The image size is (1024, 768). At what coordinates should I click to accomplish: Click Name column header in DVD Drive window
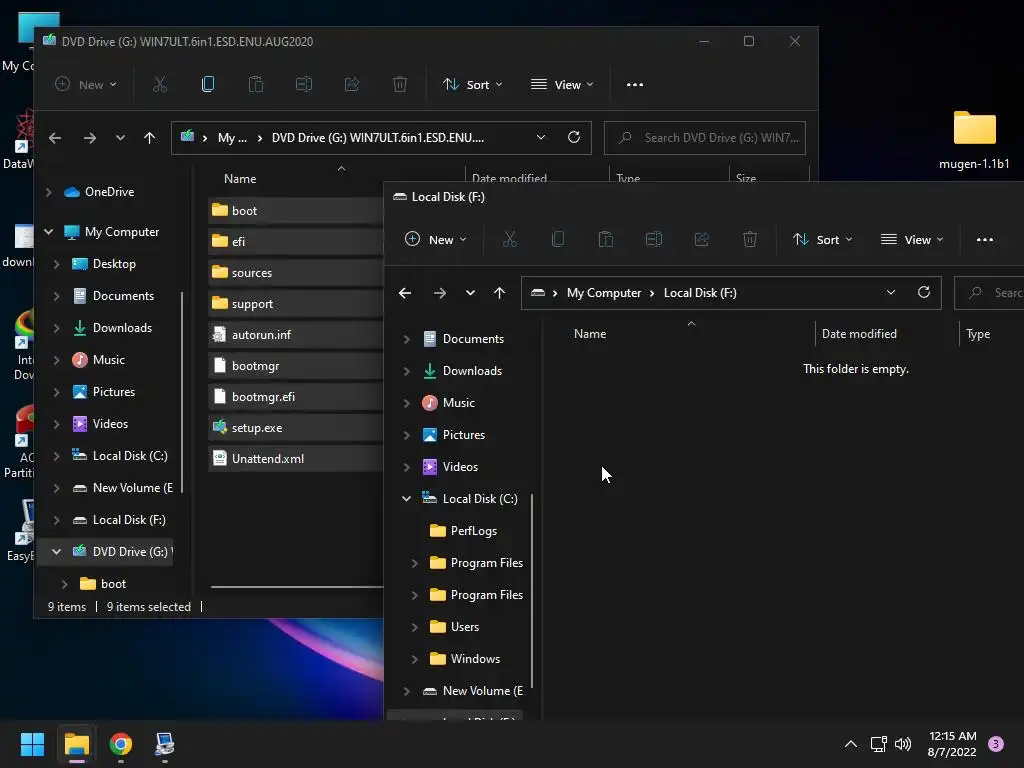[240, 179]
